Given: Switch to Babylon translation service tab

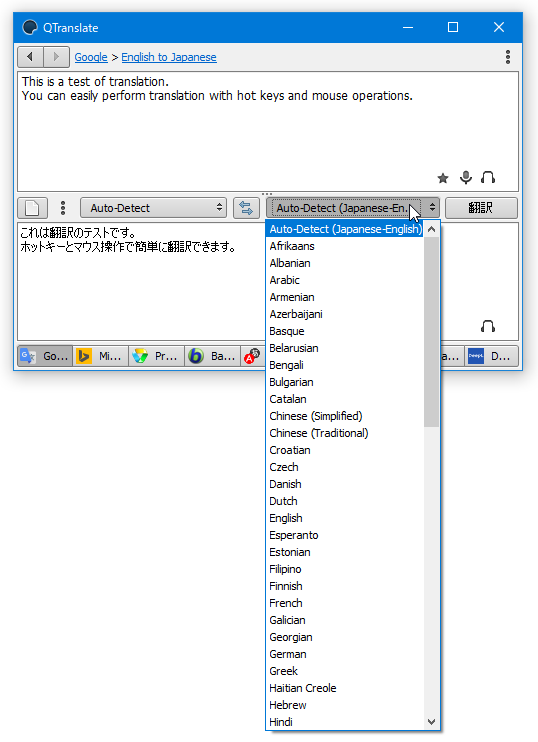Looking at the screenshot, I should coord(212,356).
